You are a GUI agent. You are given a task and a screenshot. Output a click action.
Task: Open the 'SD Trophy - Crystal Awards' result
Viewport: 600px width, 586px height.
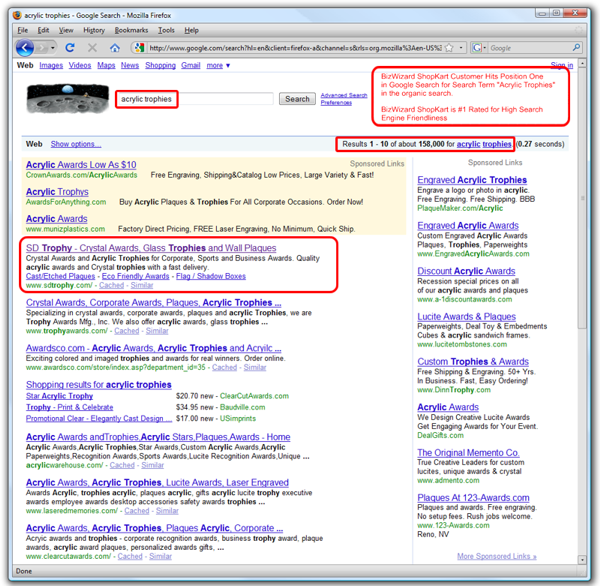click(x=151, y=248)
